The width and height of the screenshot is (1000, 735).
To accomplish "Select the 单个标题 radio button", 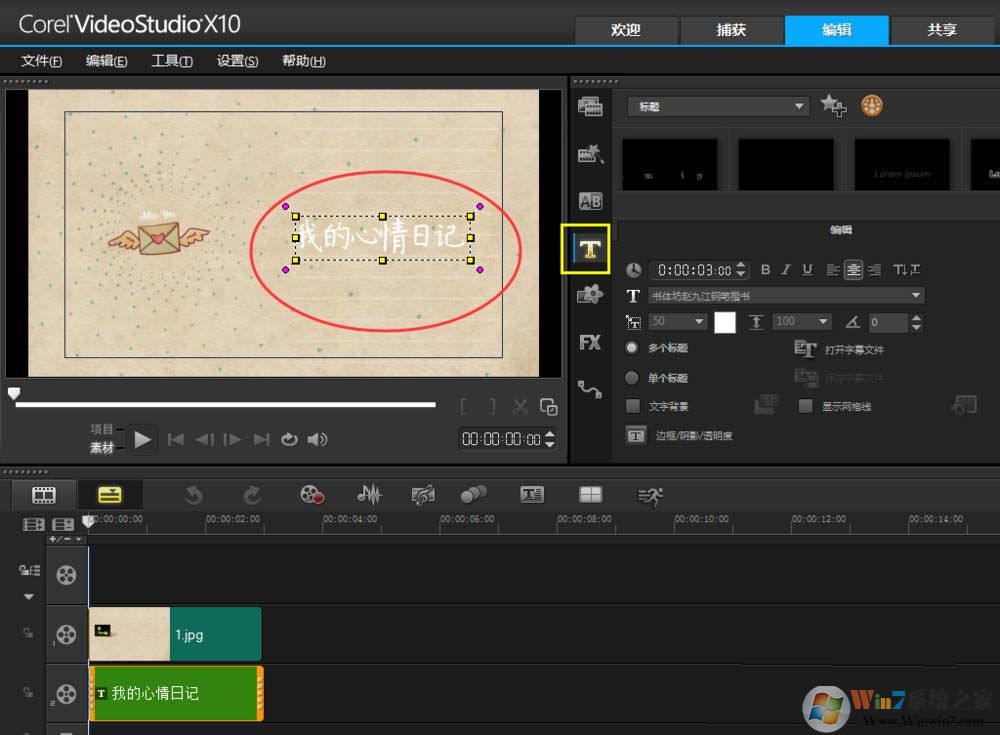I will 632,378.
